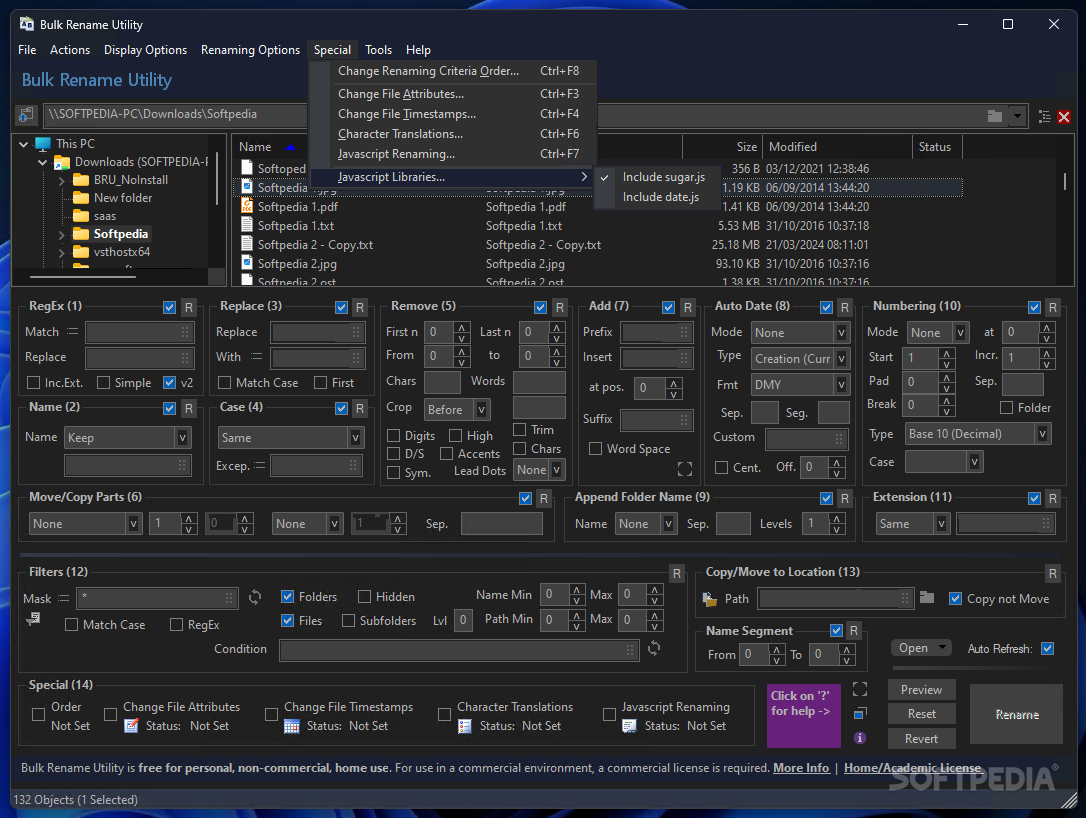Open the path history dropdown arrow
Viewport: 1086px width, 818px height.
[x=1017, y=116]
